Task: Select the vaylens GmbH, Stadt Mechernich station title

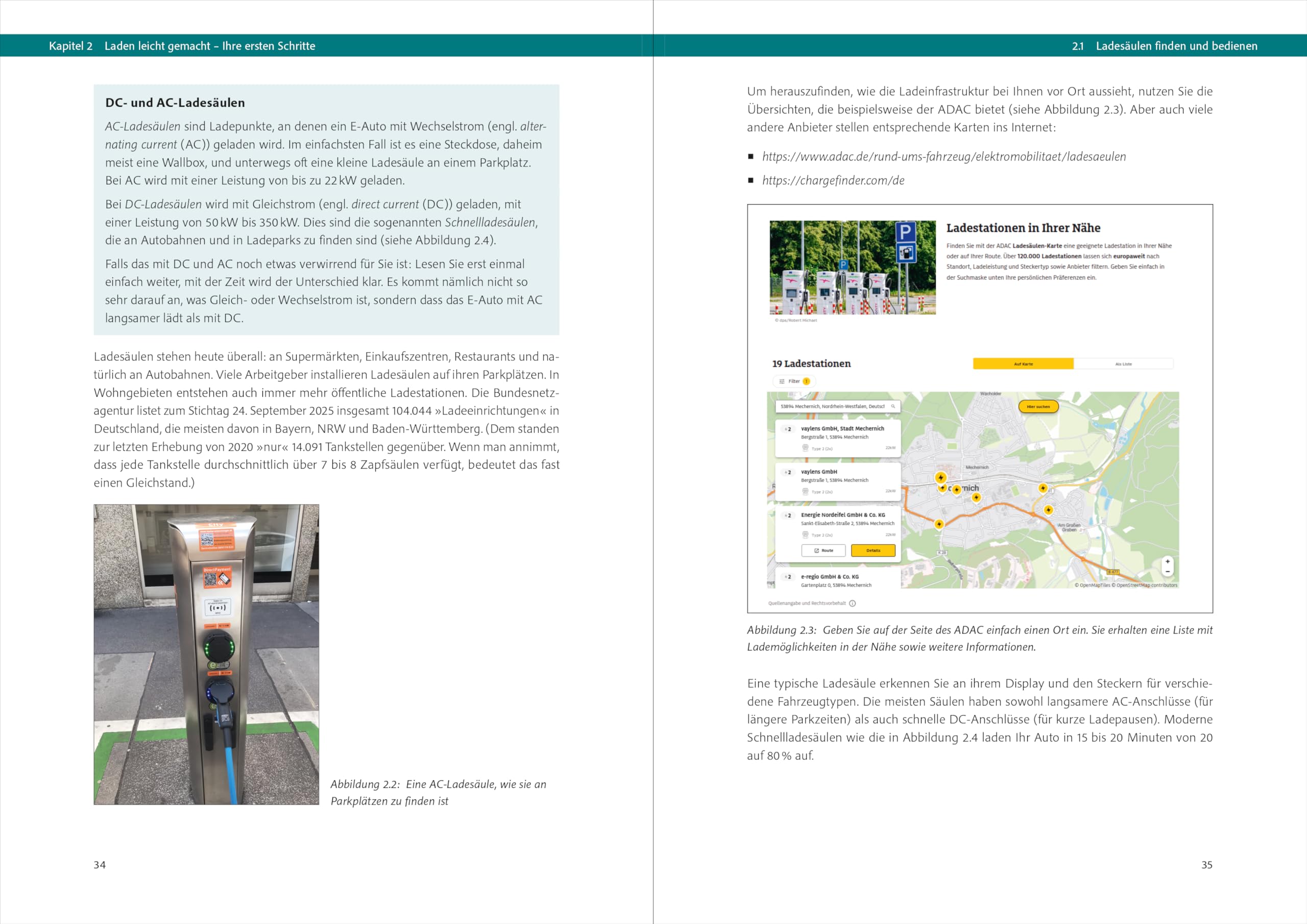Action: [x=842, y=429]
